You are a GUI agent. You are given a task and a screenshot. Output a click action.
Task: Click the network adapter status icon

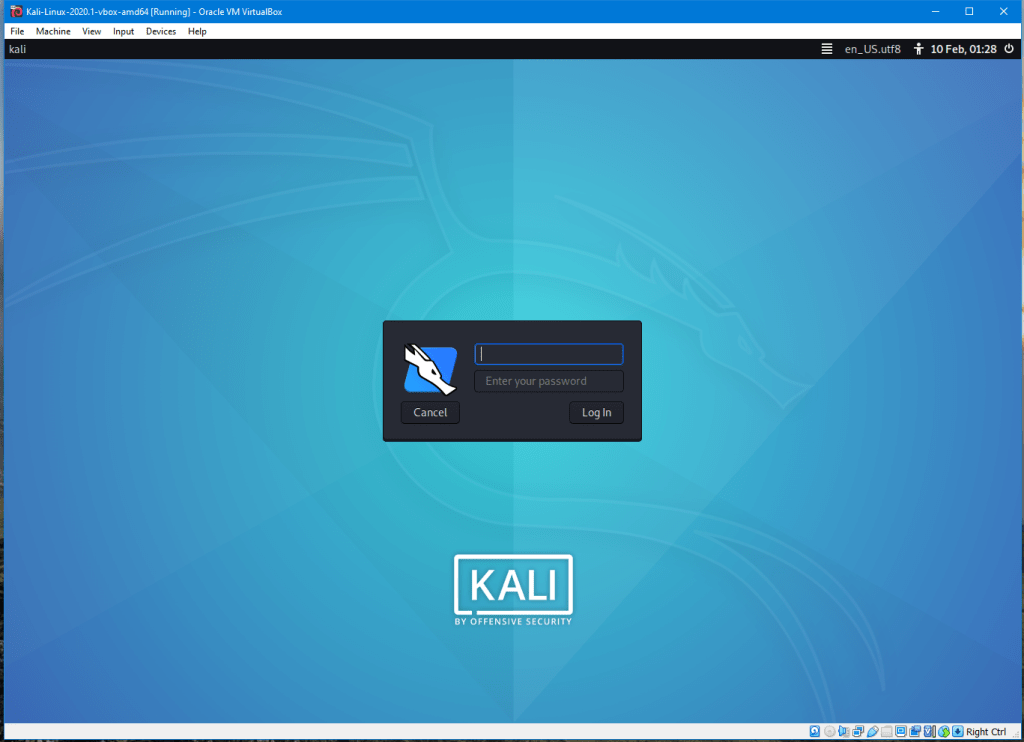[x=858, y=732]
